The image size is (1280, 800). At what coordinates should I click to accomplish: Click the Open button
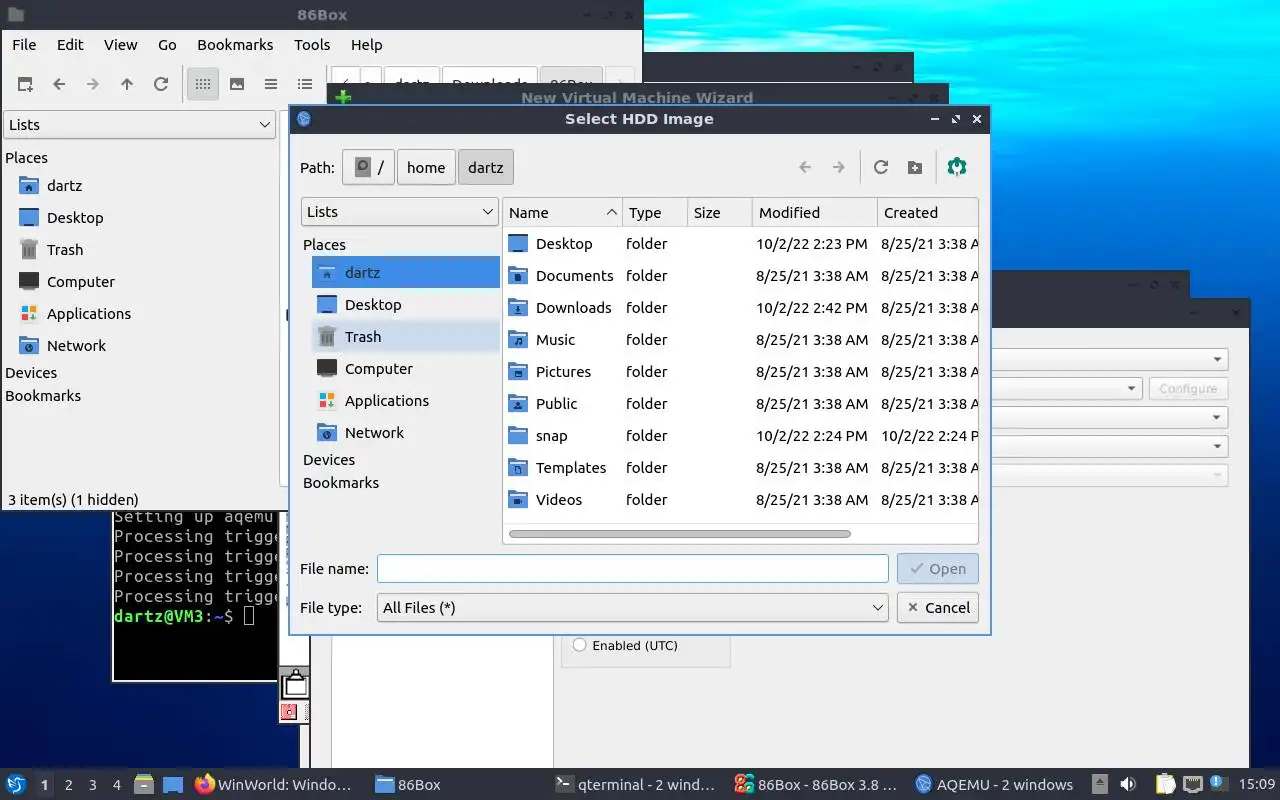click(x=938, y=568)
